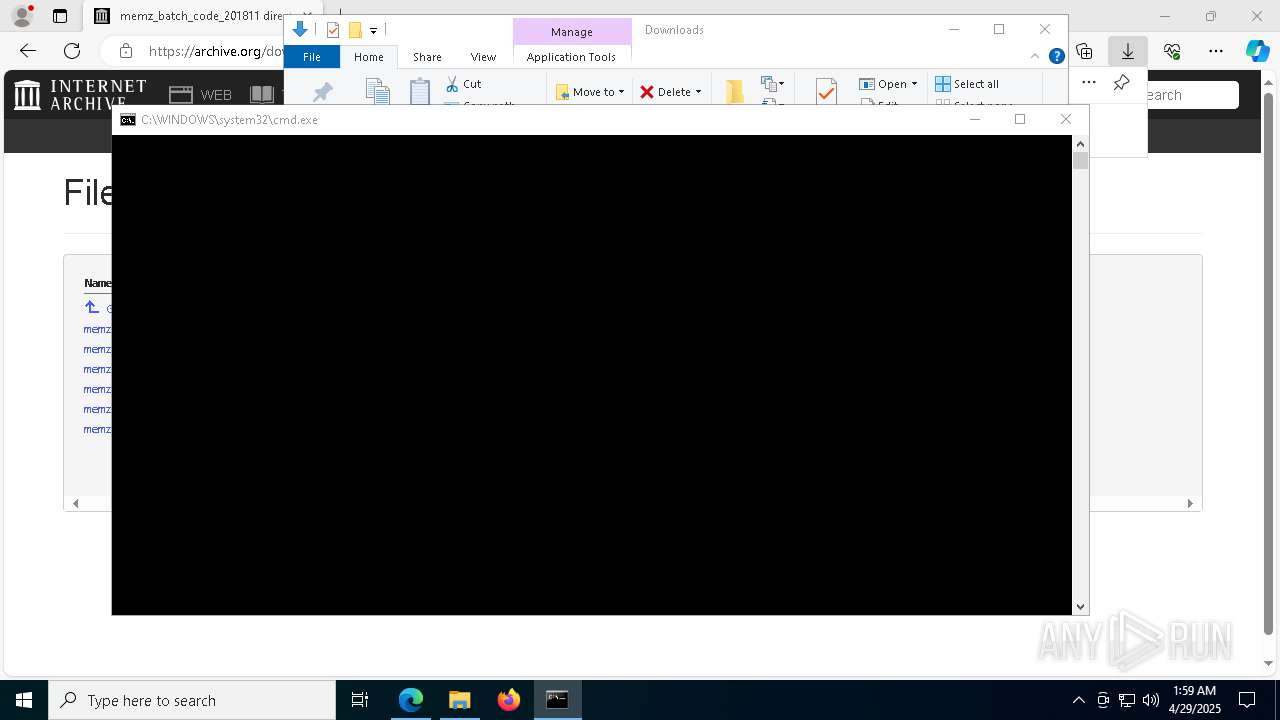
Task: Click the New folder icon in the ribbon
Action: click(735, 91)
